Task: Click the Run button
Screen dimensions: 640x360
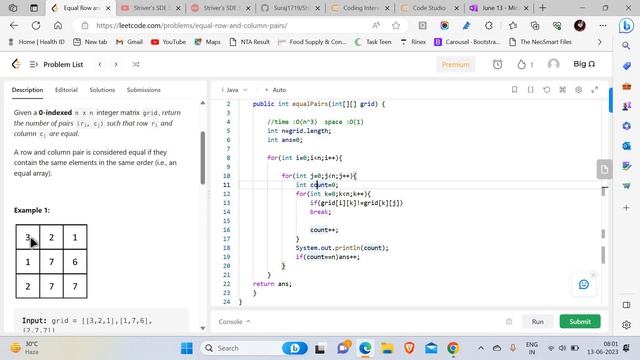Action: [x=538, y=322]
